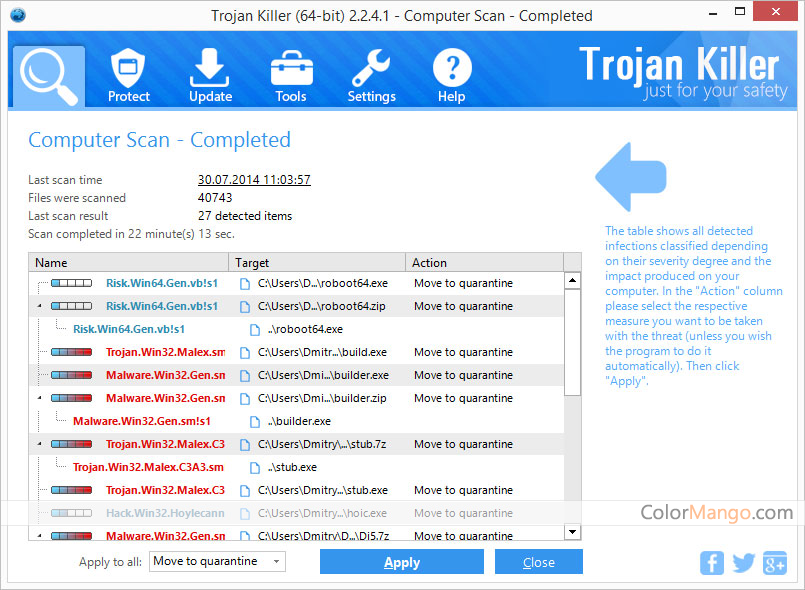Select nested threat 'Malware.Win32.Gen.sm!s1'
The image size is (805, 590).
click(x=142, y=421)
